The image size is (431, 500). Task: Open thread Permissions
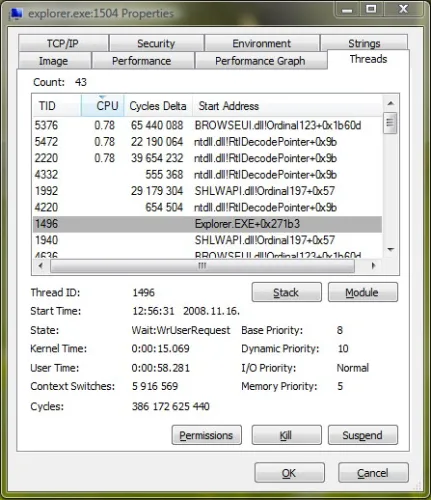207,435
